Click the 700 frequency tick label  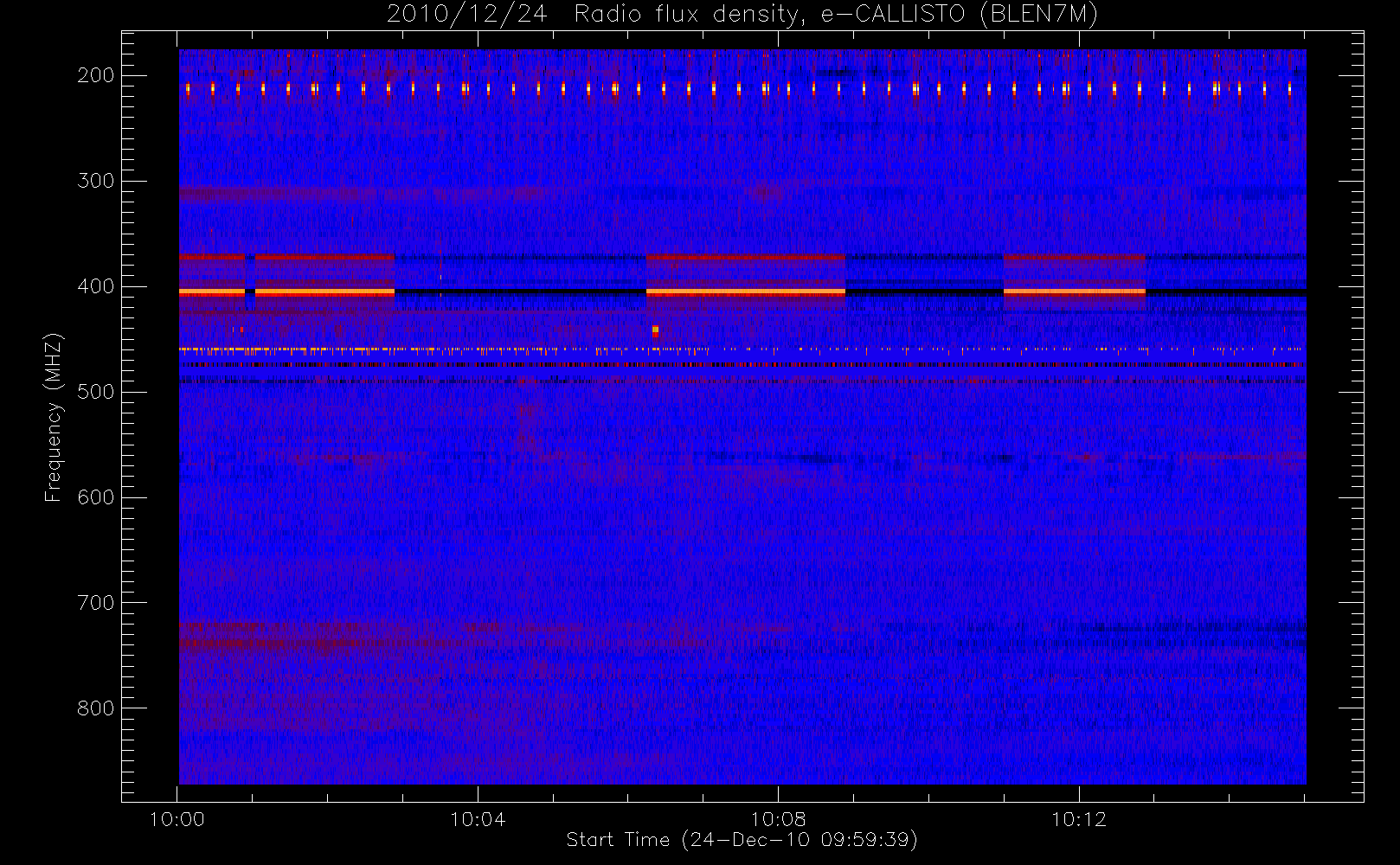(96, 603)
